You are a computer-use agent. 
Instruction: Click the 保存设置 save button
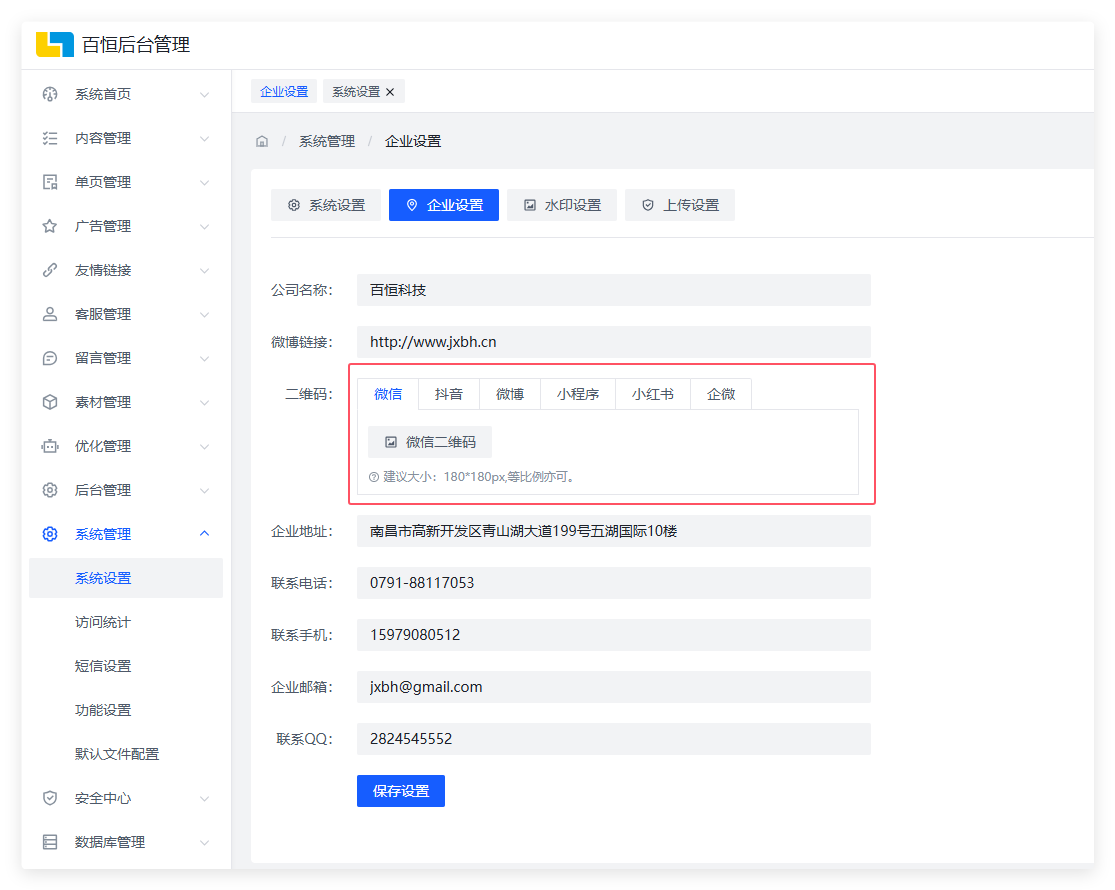pos(400,790)
